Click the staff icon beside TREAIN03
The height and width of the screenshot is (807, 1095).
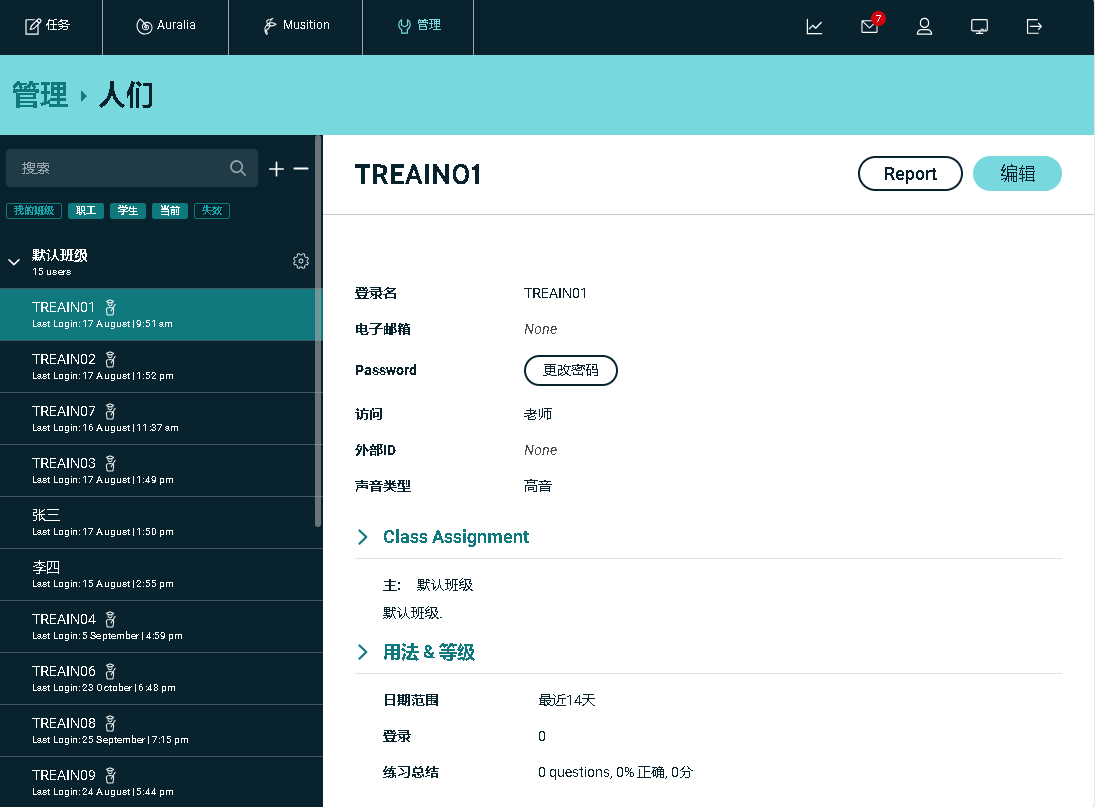pos(110,464)
